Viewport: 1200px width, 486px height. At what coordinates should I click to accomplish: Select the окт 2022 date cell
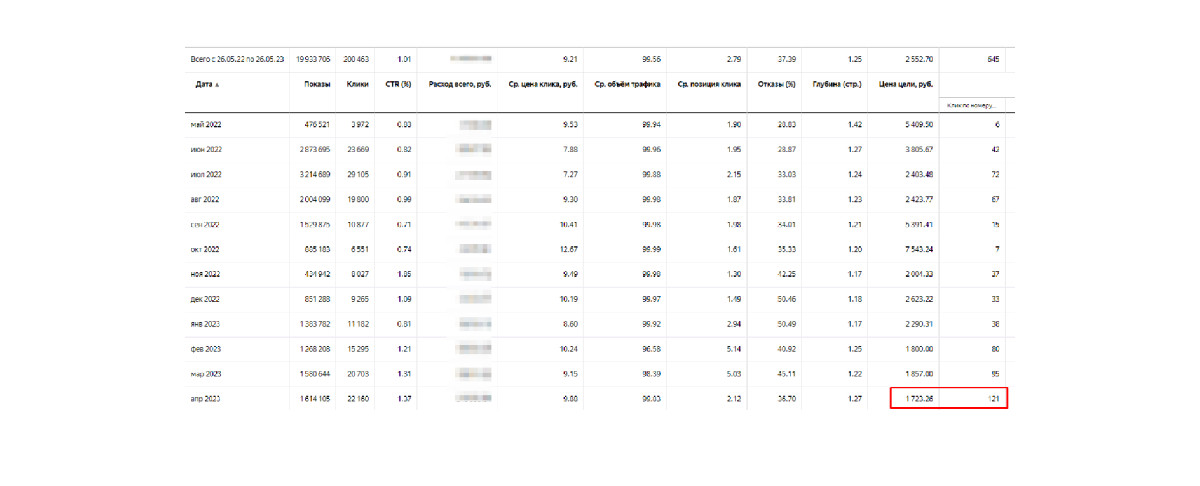click(205, 250)
